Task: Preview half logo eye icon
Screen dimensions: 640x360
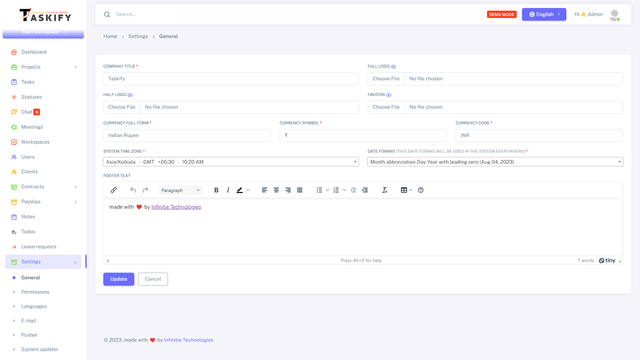Action: pos(130,95)
